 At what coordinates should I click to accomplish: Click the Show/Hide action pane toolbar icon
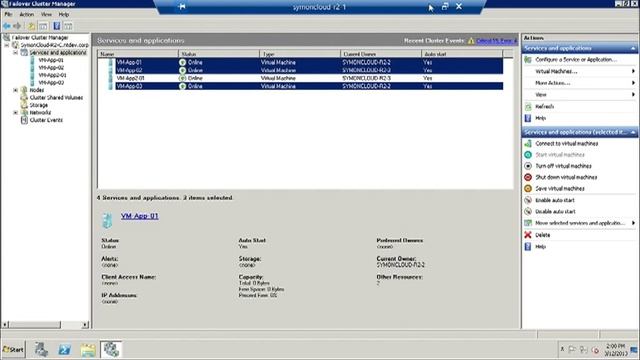click(x=68, y=27)
